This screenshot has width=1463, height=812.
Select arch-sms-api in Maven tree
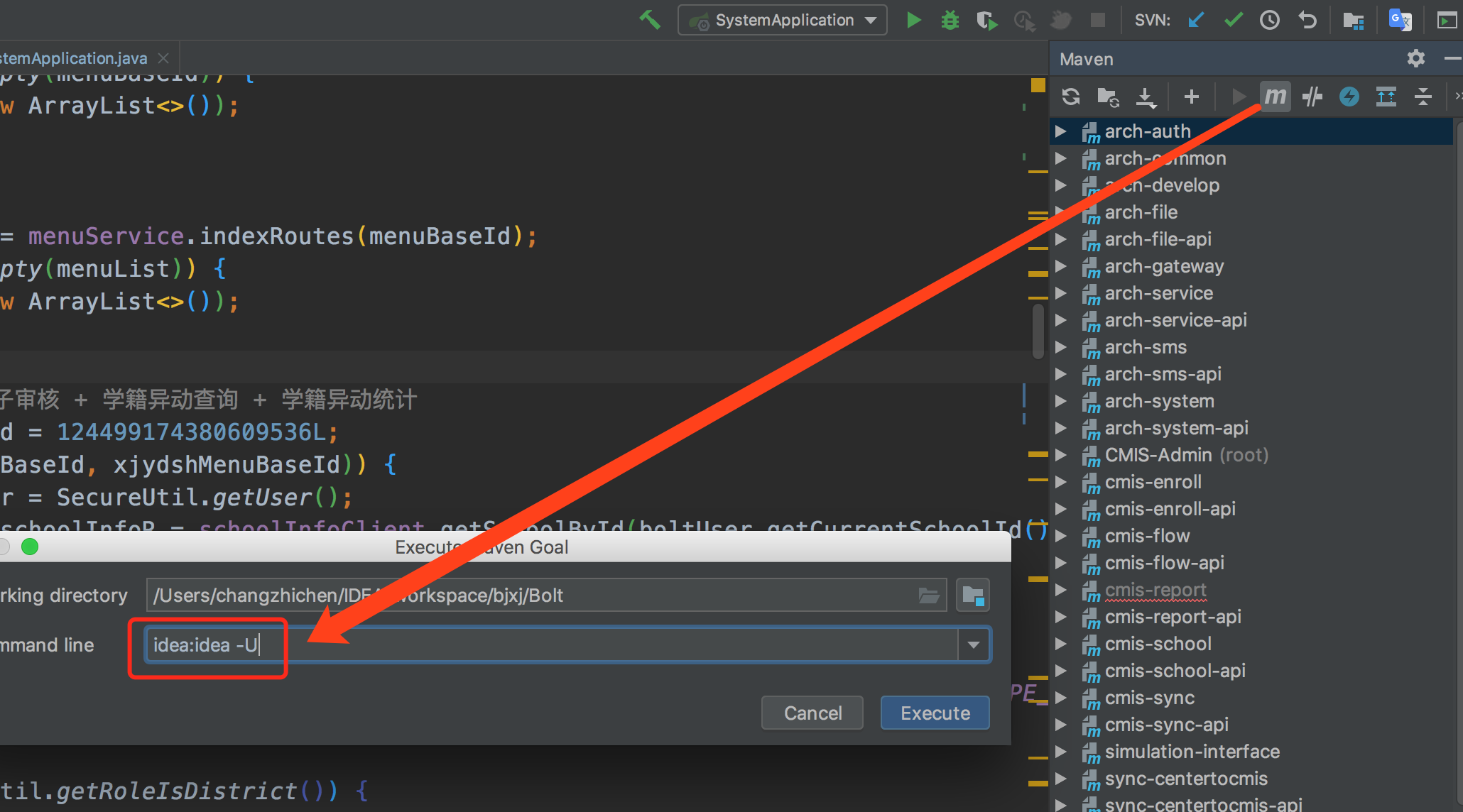point(1163,374)
